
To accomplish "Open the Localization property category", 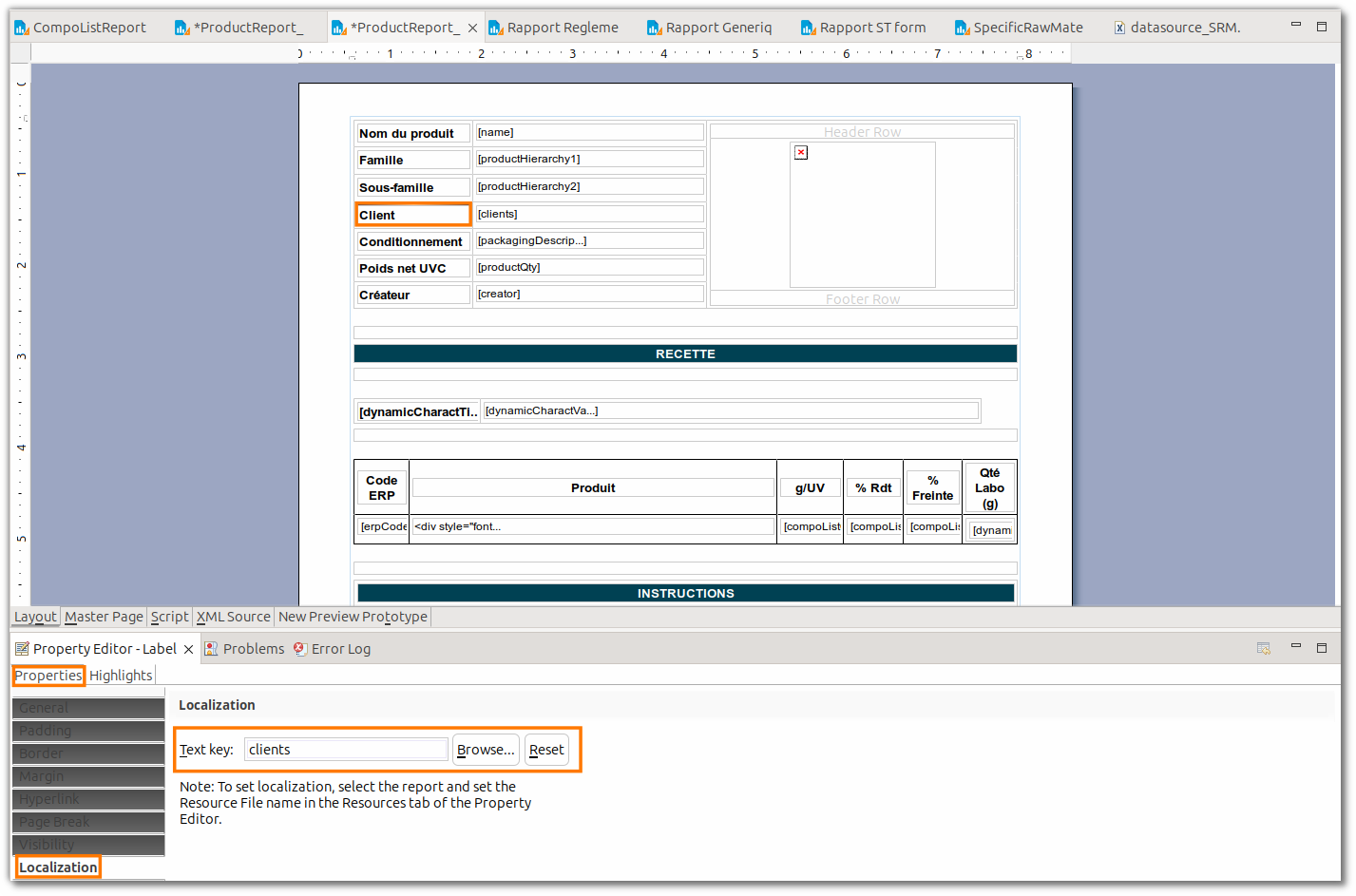I will 58,867.
